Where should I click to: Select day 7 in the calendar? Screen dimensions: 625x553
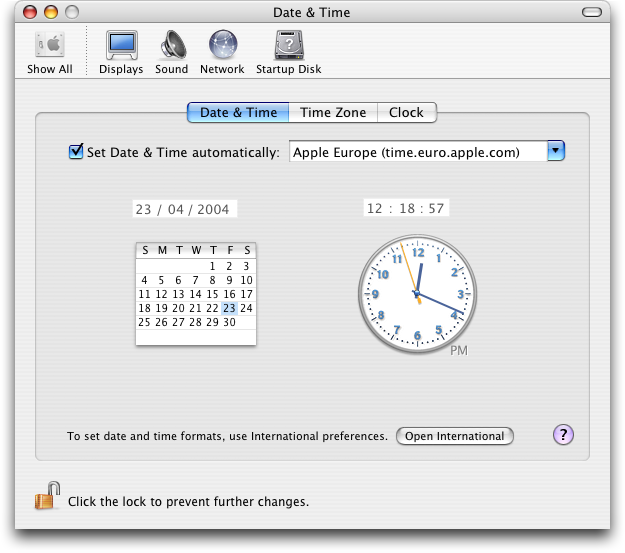point(195,280)
